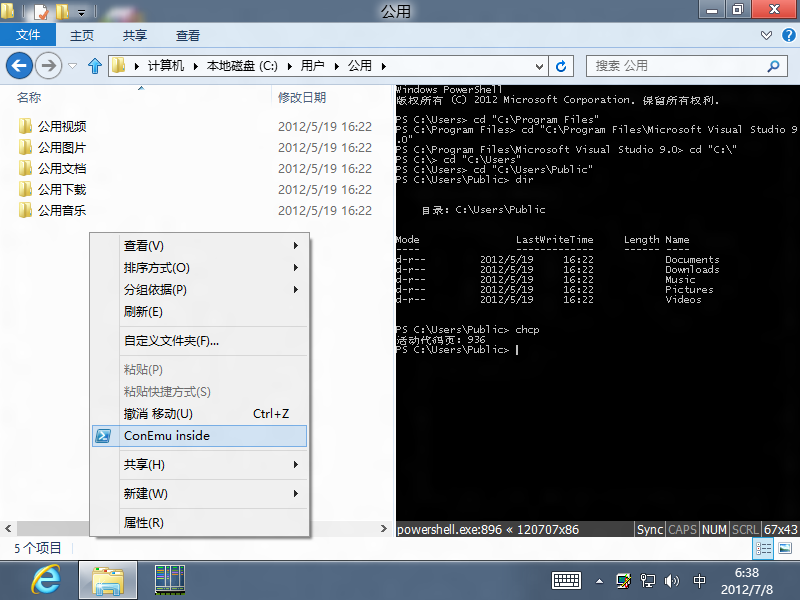Select the 公用音乐 folder icon
Screen dimensions: 800x600
pyautogui.click(x=25, y=210)
